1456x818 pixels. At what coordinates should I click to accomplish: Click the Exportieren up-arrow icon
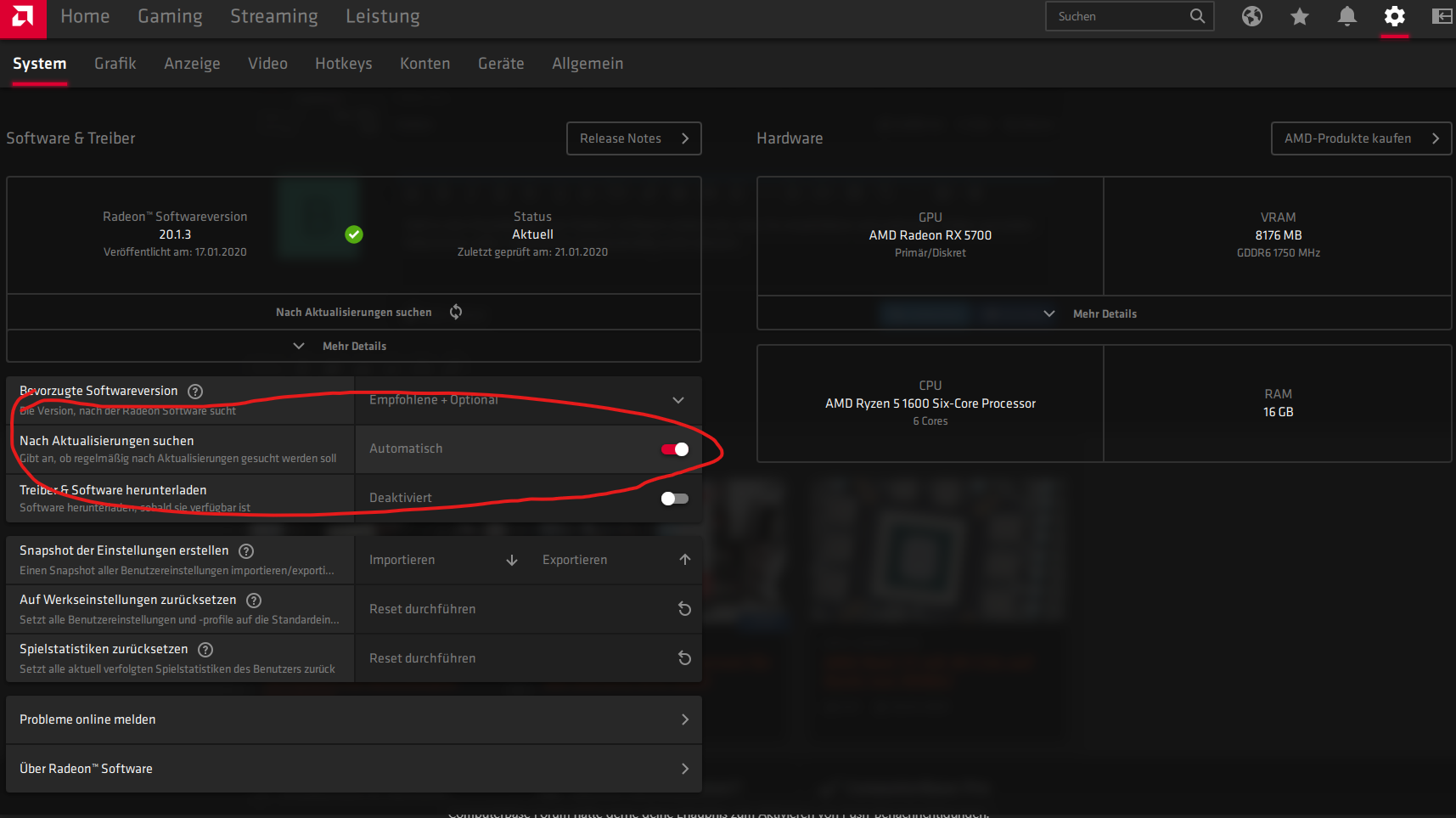point(685,560)
